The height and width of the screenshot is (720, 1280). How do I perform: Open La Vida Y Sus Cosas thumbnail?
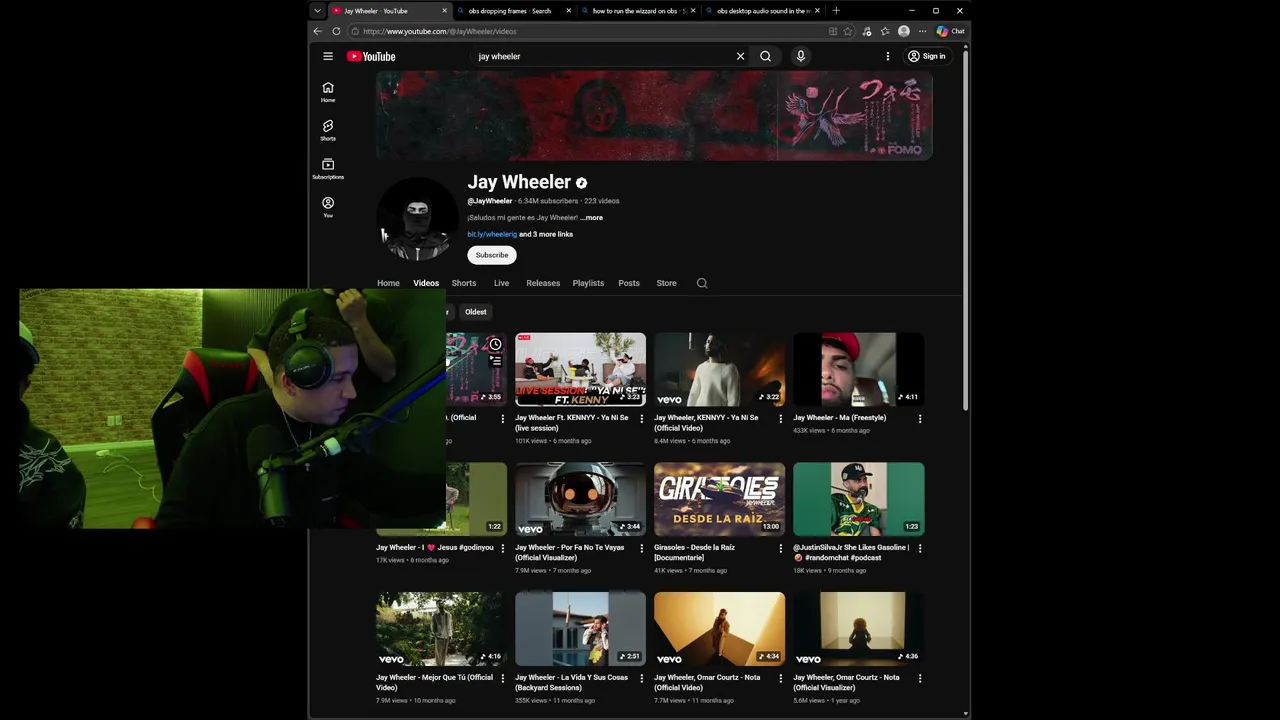click(580, 629)
